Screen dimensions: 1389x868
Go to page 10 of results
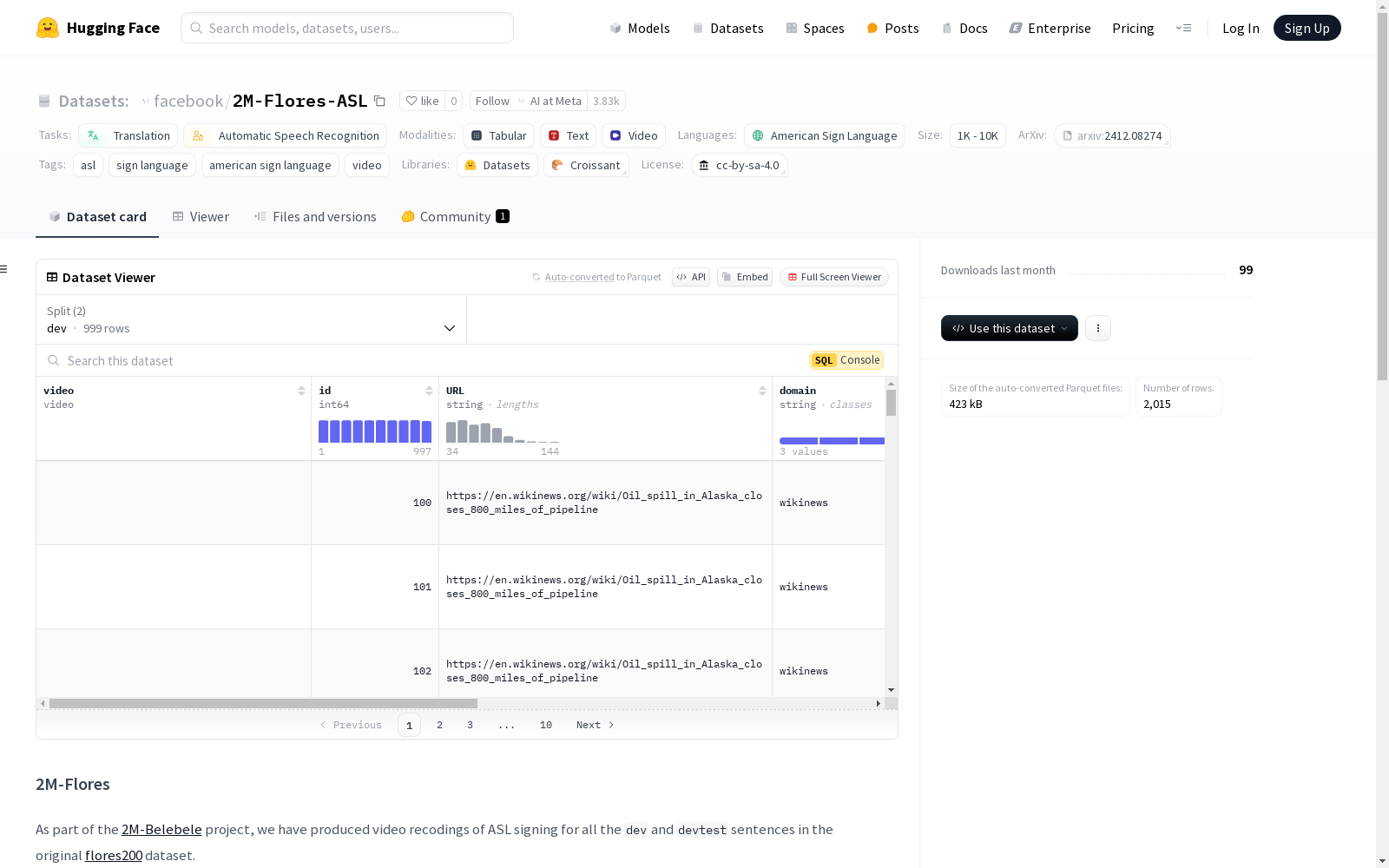(546, 725)
